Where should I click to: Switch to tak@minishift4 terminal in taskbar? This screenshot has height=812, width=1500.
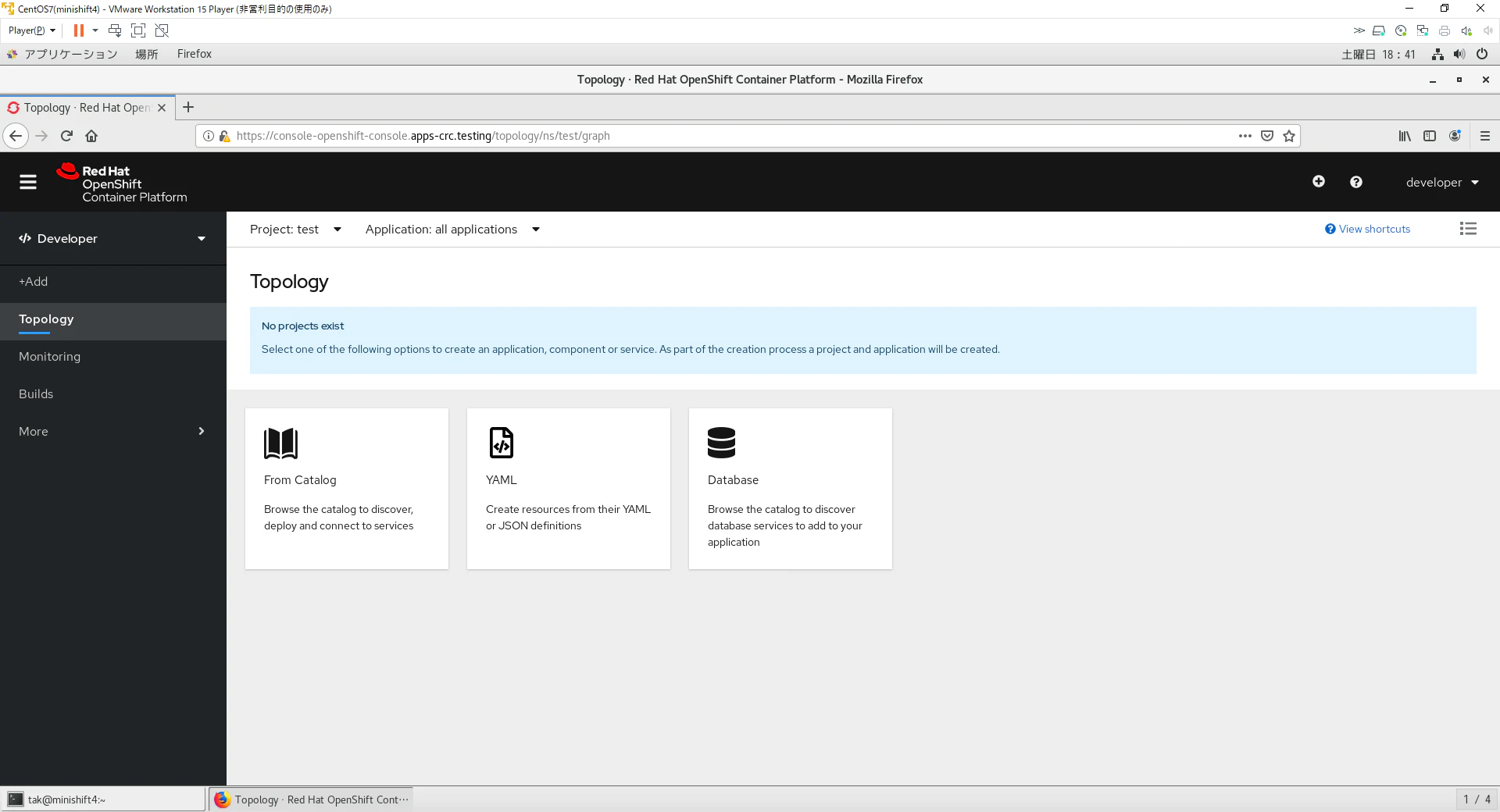pos(103,800)
